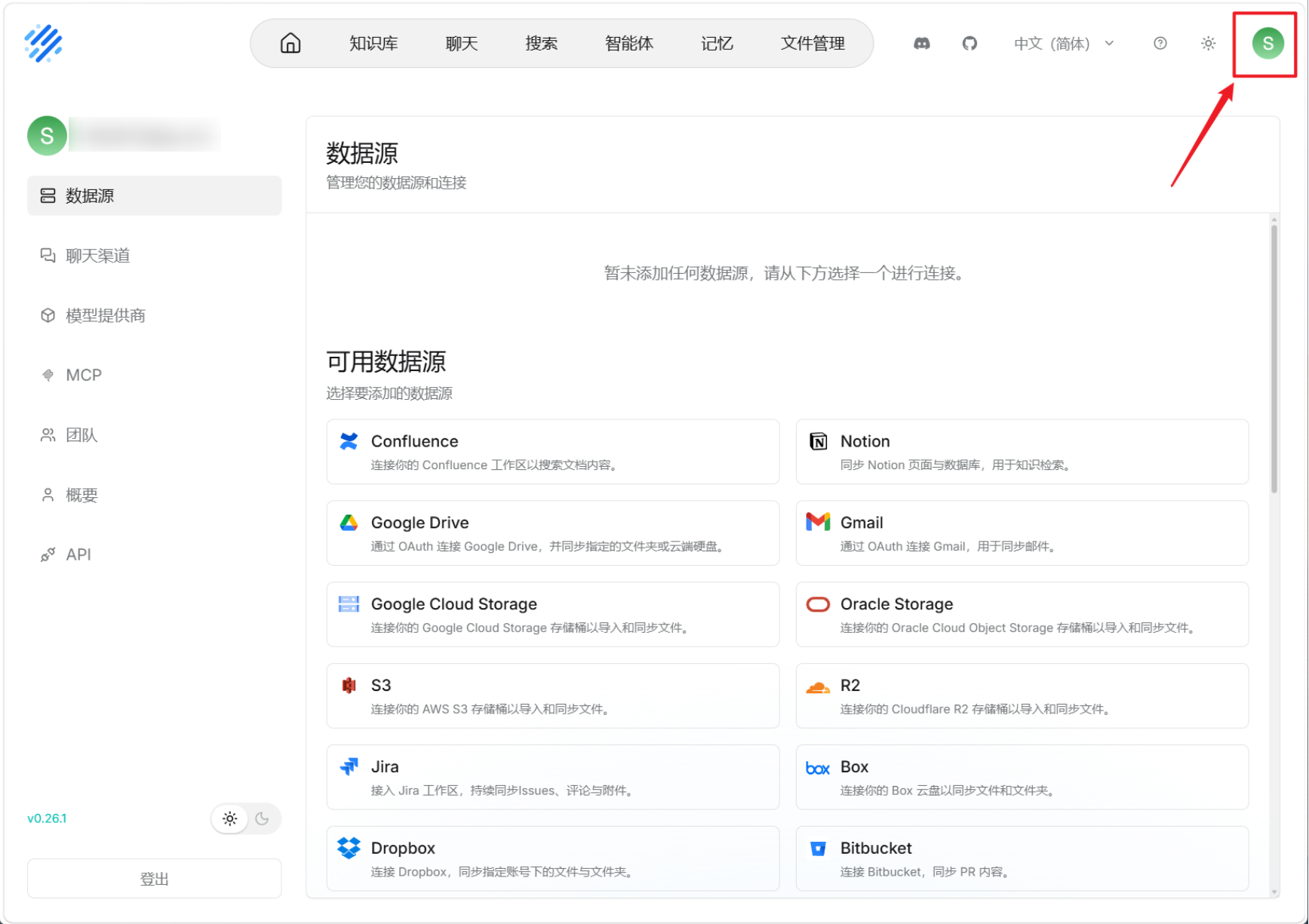Click the Google Drive logo icon
The height and width of the screenshot is (924, 1309).
coord(349,523)
